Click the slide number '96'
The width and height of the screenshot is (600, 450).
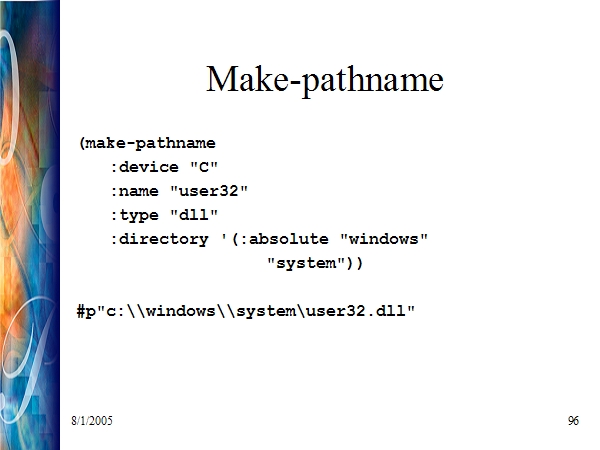pos(573,421)
